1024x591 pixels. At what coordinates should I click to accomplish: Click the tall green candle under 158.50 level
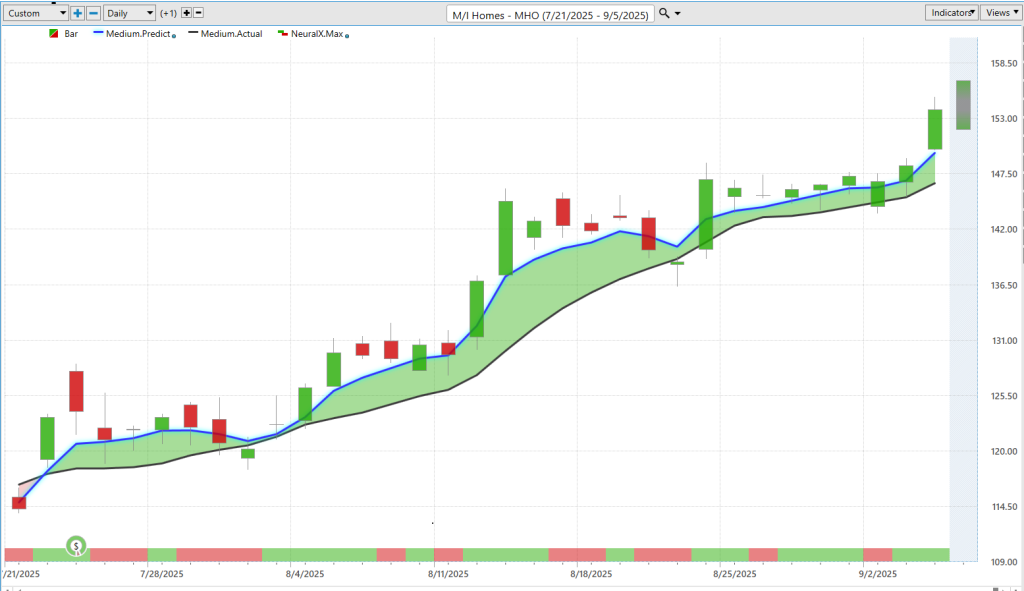coord(935,129)
